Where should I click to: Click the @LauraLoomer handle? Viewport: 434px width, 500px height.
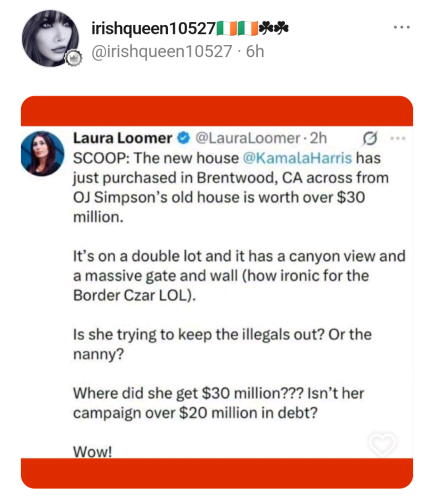click(x=248, y=138)
